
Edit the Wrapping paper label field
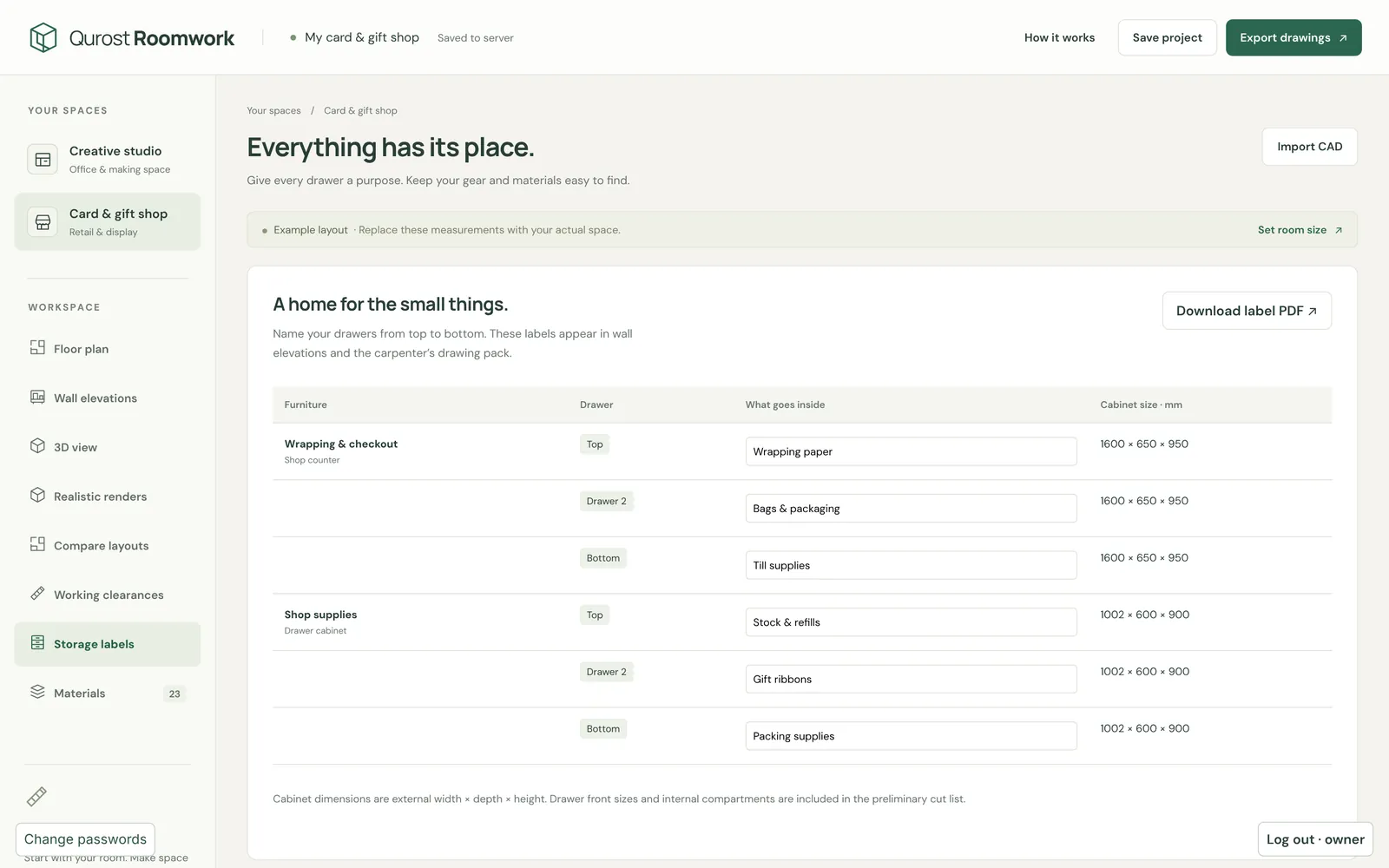(911, 451)
